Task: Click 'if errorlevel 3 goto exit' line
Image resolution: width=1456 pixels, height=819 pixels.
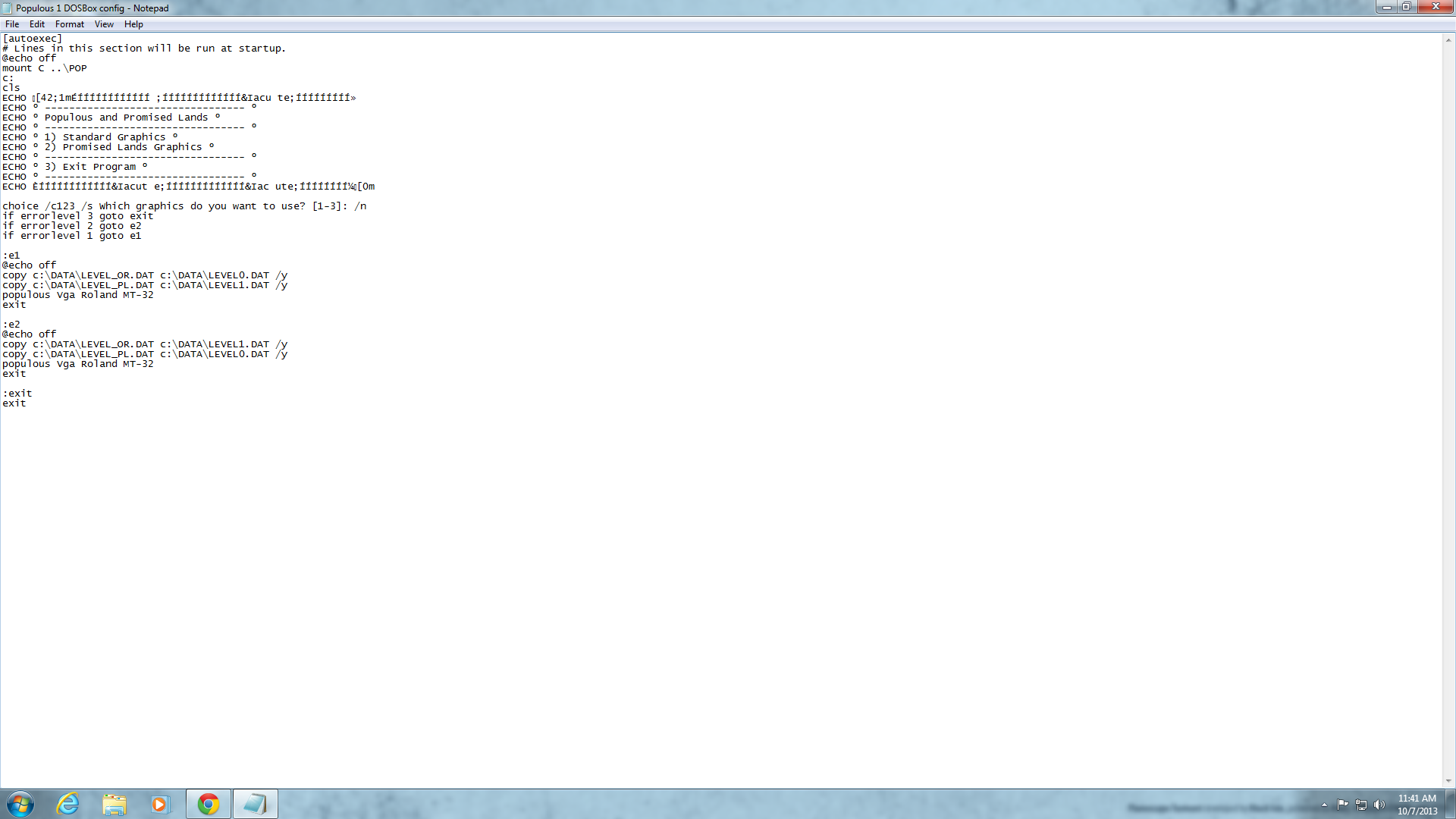Action: click(x=78, y=216)
